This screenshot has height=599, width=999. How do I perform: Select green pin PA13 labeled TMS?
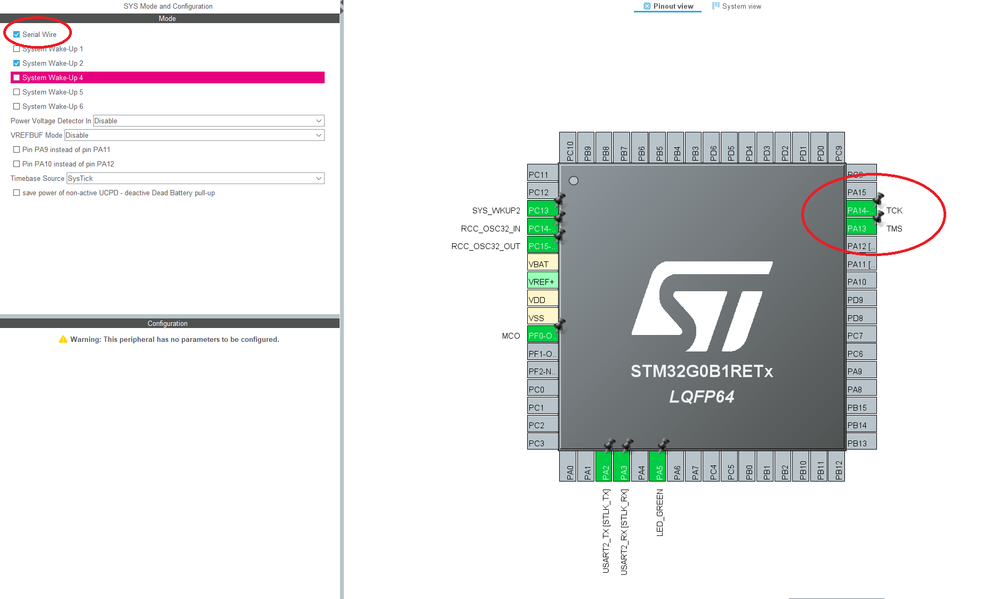[861, 228]
